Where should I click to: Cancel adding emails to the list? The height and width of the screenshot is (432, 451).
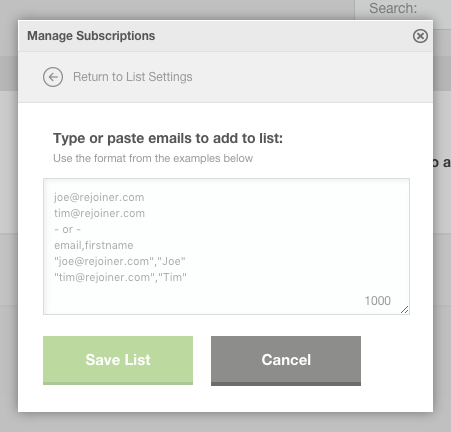[286, 361]
